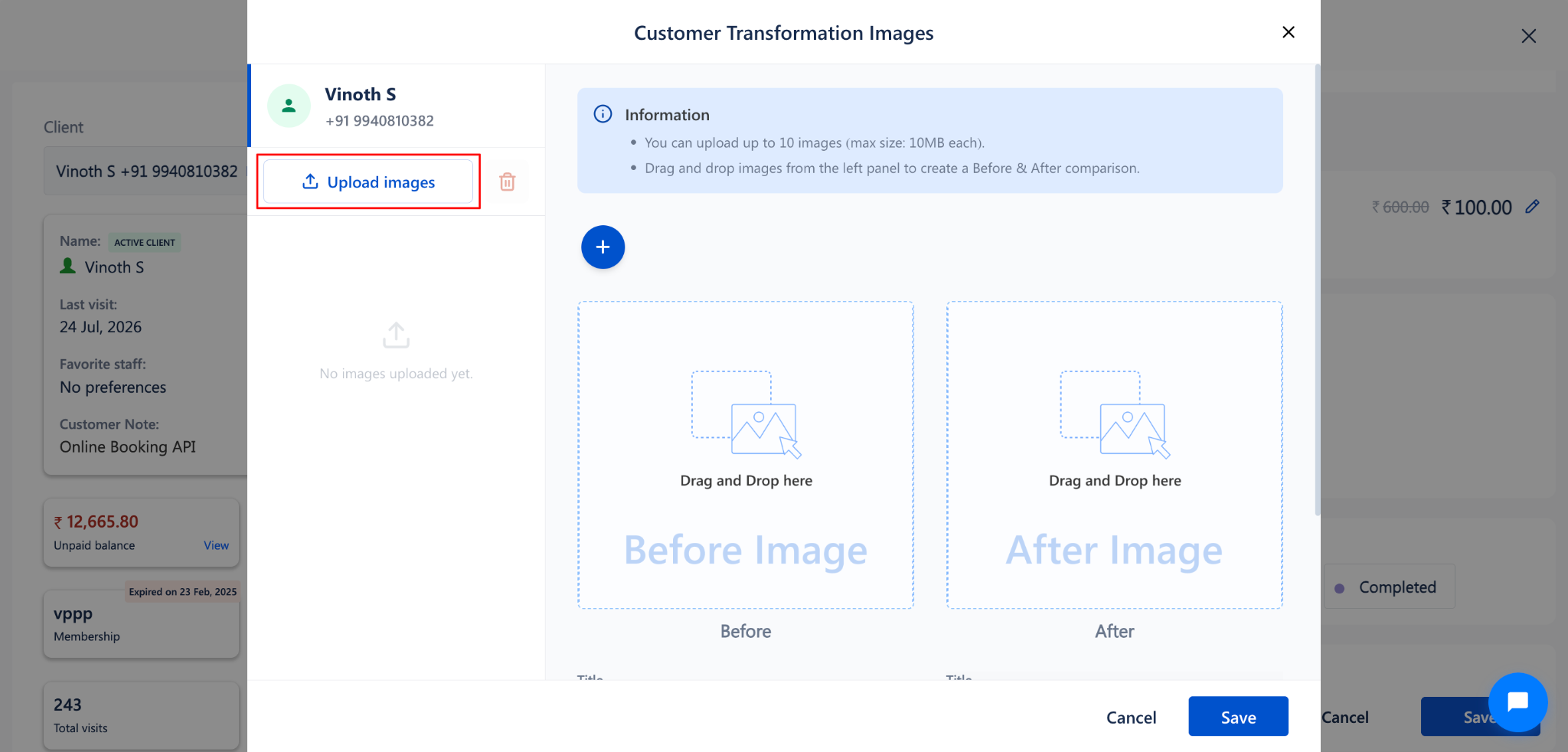Image resolution: width=1568 pixels, height=752 pixels.
Task: Click the phone number +91 9940810382
Action: 379,121
